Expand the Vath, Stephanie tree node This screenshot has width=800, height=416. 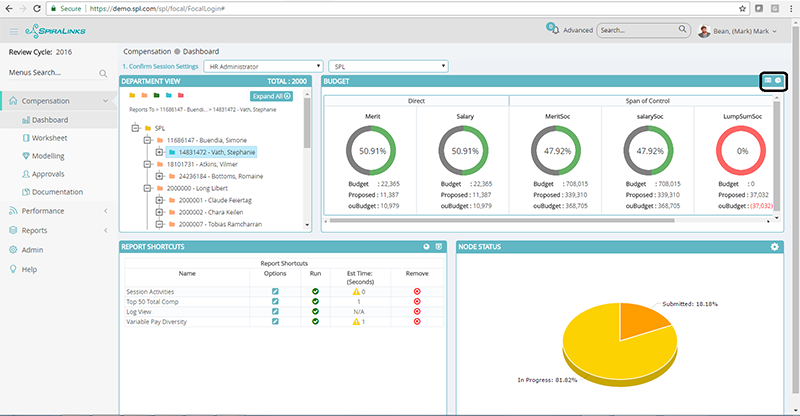click(159, 152)
